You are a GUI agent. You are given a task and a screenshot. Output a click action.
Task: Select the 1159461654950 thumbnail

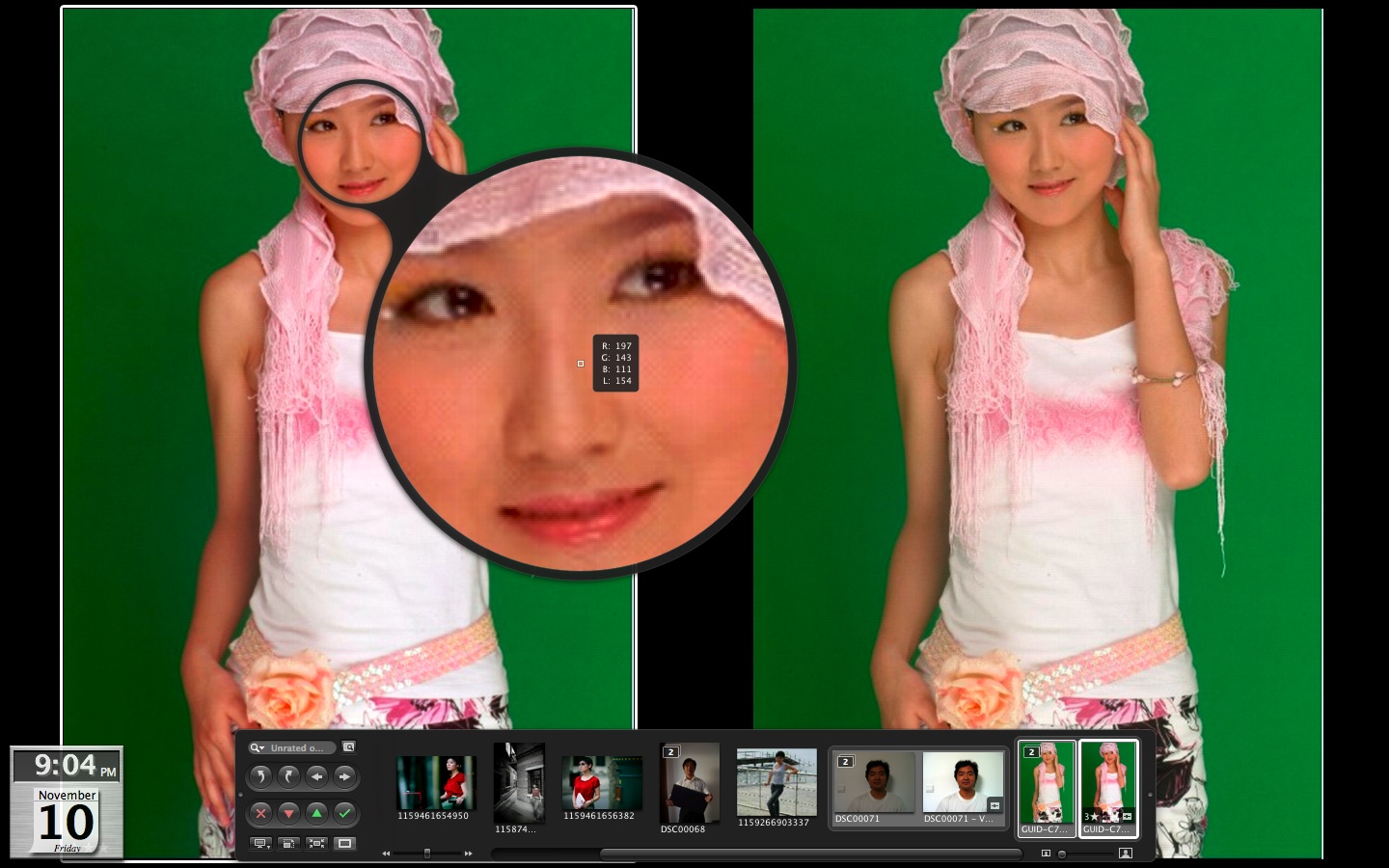click(437, 784)
